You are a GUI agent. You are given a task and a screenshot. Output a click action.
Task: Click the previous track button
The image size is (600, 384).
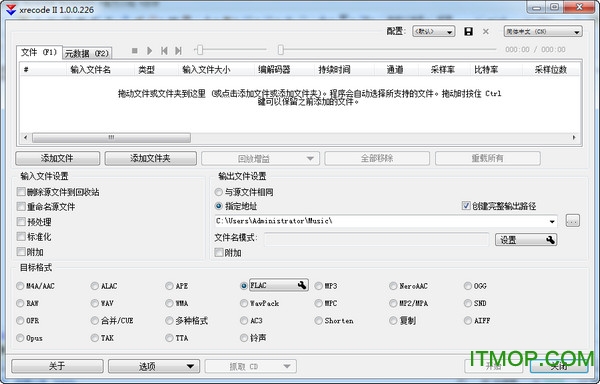point(164,50)
